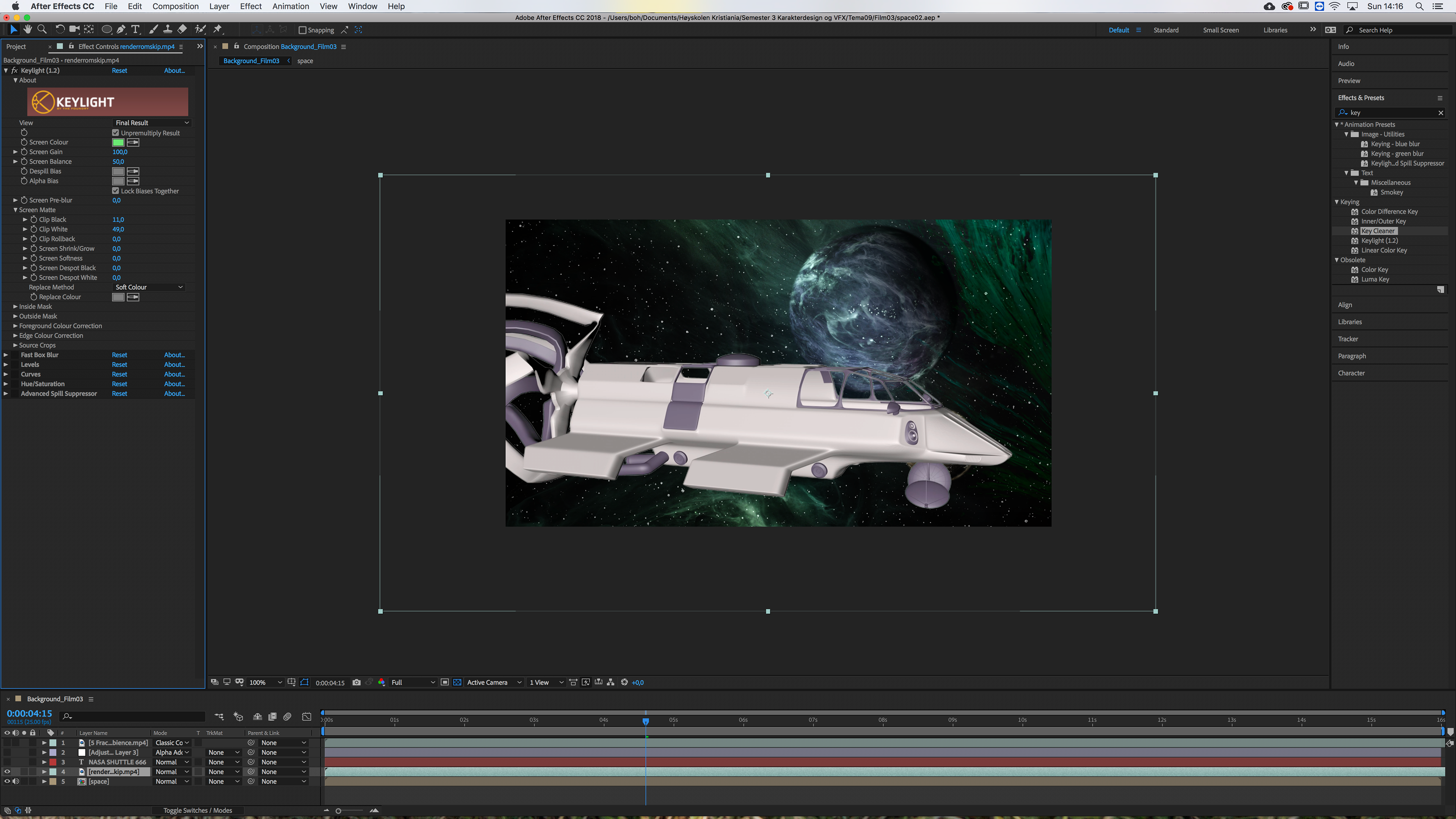Select the Rotation tool
This screenshot has width=1456, height=819.
(x=60, y=30)
